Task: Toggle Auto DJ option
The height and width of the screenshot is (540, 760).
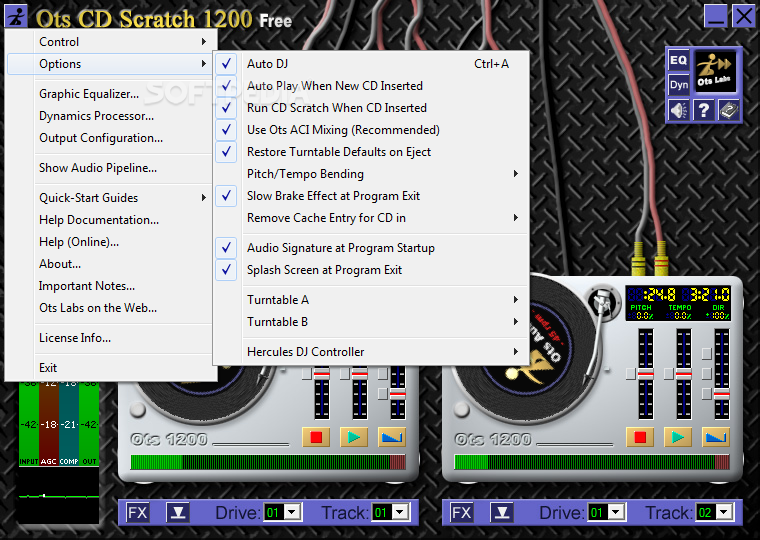Action: [371, 64]
